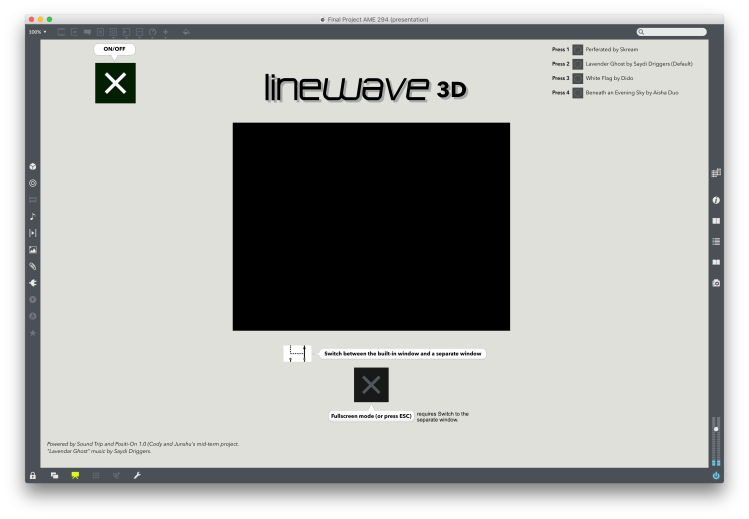Click the circle icon above the star in left sidebar
This screenshot has width=749, height=519.
coord(32,316)
